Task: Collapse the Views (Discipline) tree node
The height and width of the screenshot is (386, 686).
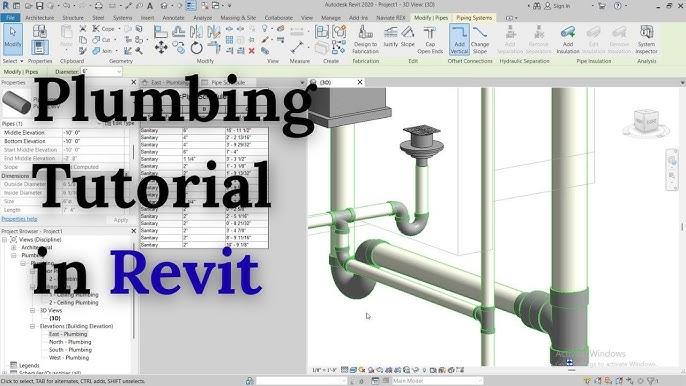Action: [x=4, y=239]
